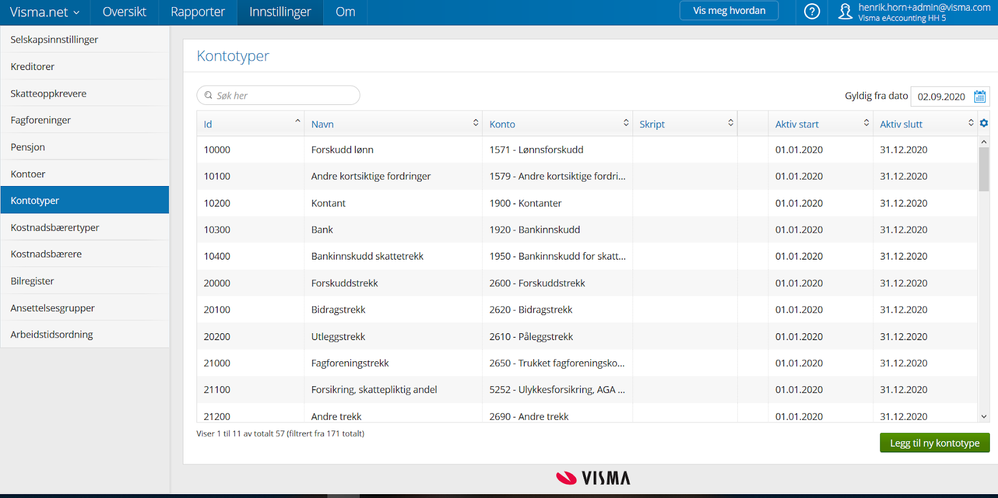Sort table by Konto column
The height and width of the screenshot is (498, 998).
click(x=558, y=124)
